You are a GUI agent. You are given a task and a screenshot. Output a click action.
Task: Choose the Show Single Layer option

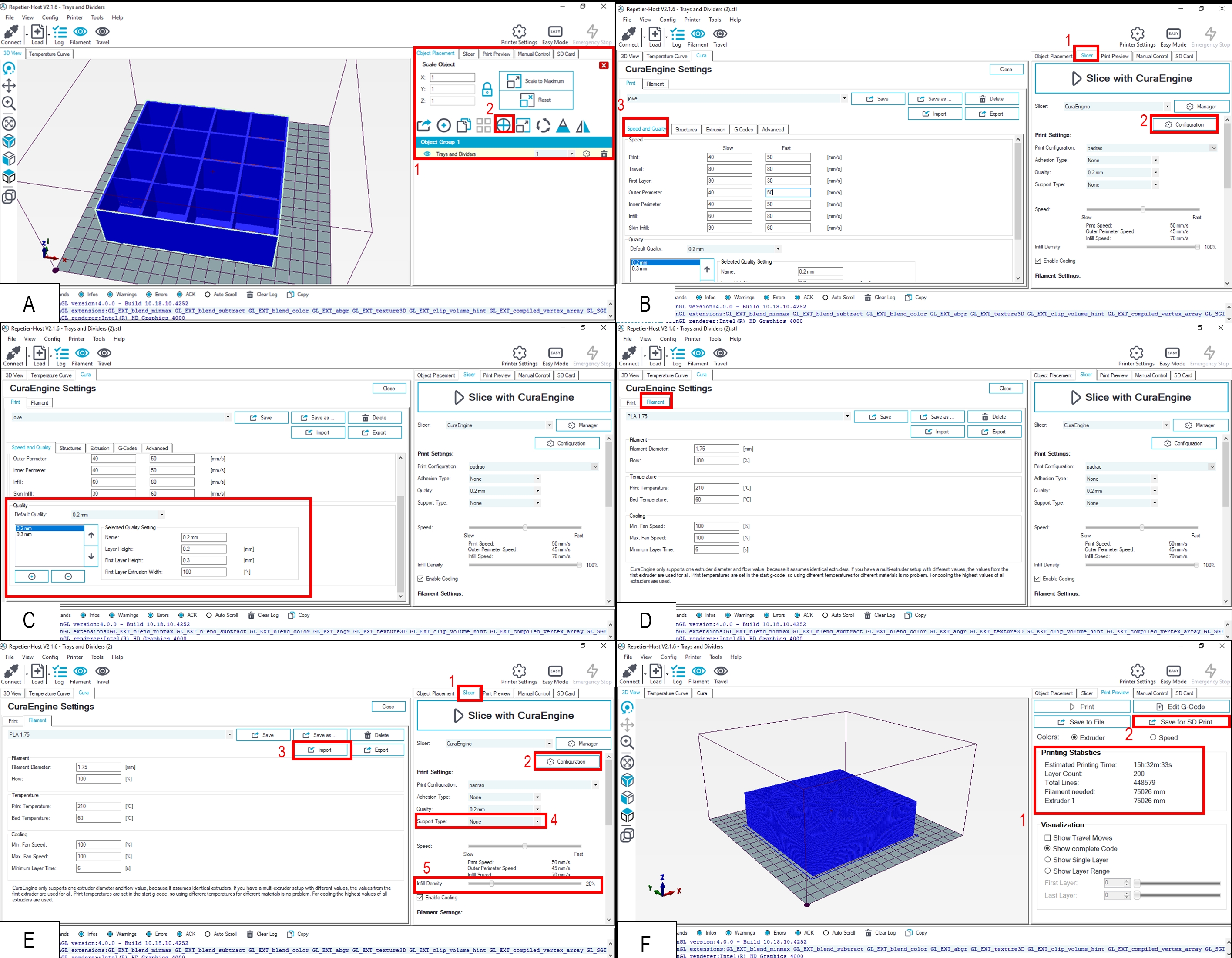pos(1047,860)
